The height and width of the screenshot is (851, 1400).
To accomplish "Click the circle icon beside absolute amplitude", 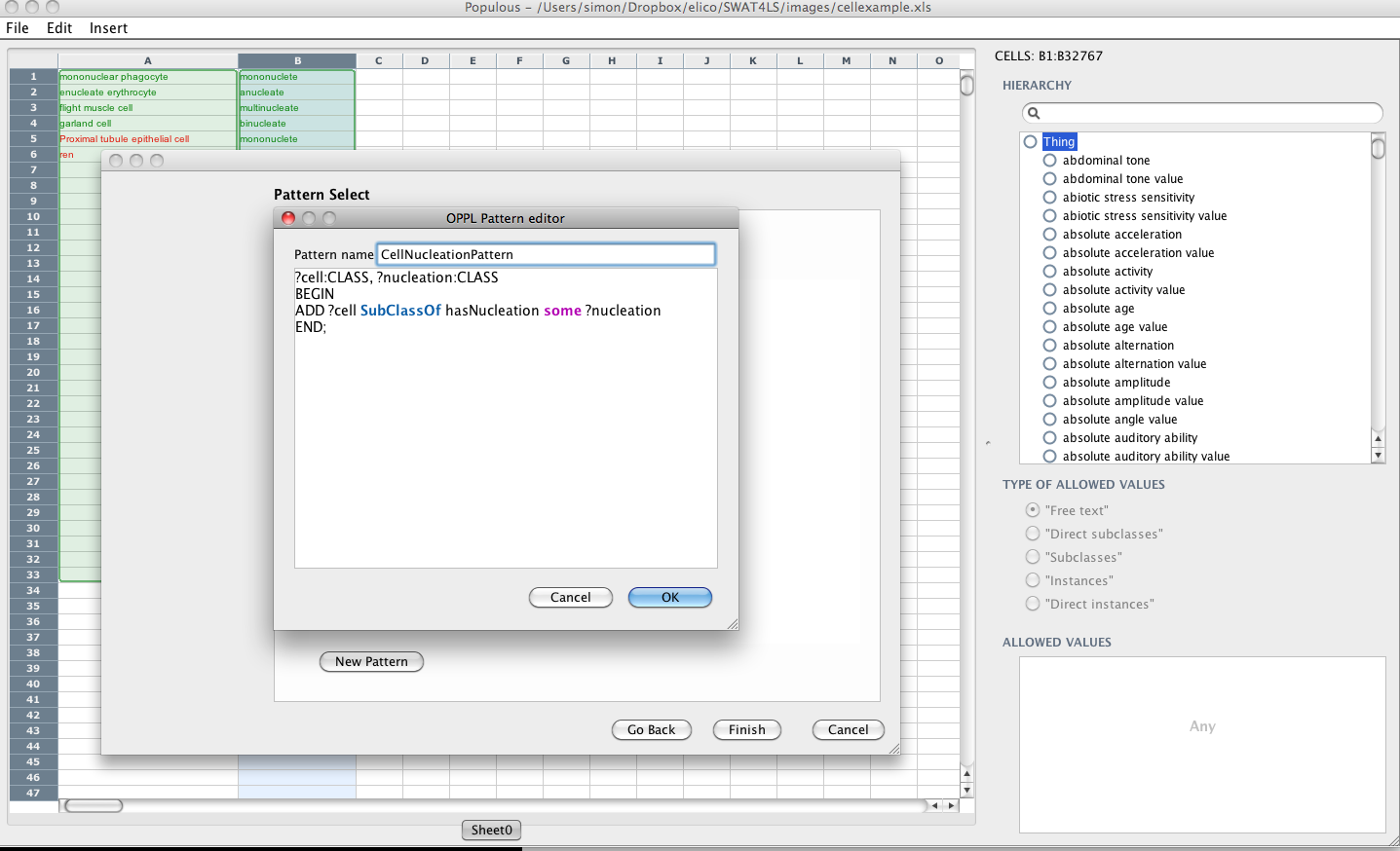I will pyautogui.click(x=1049, y=383).
